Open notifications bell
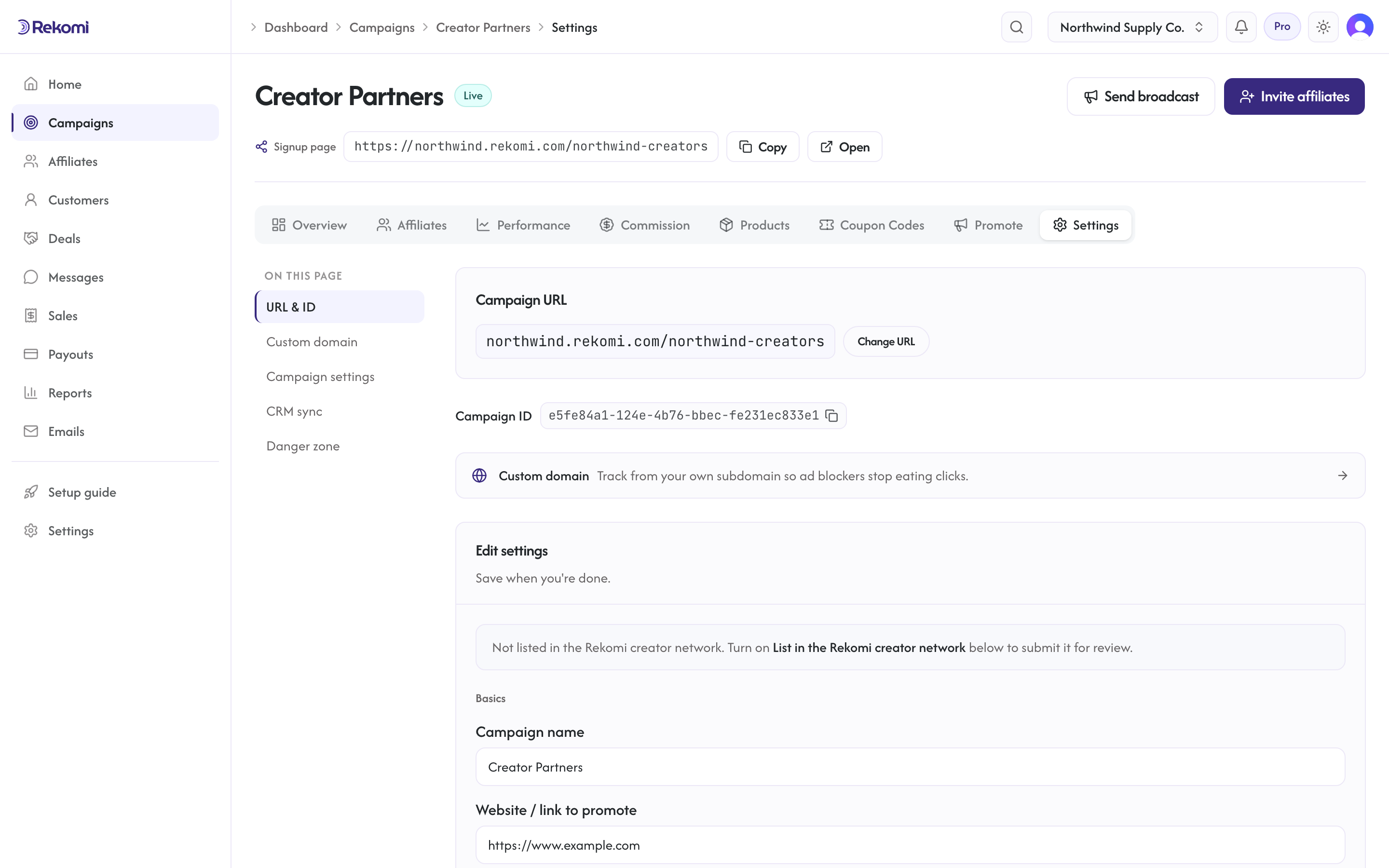 pyautogui.click(x=1241, y=27)
